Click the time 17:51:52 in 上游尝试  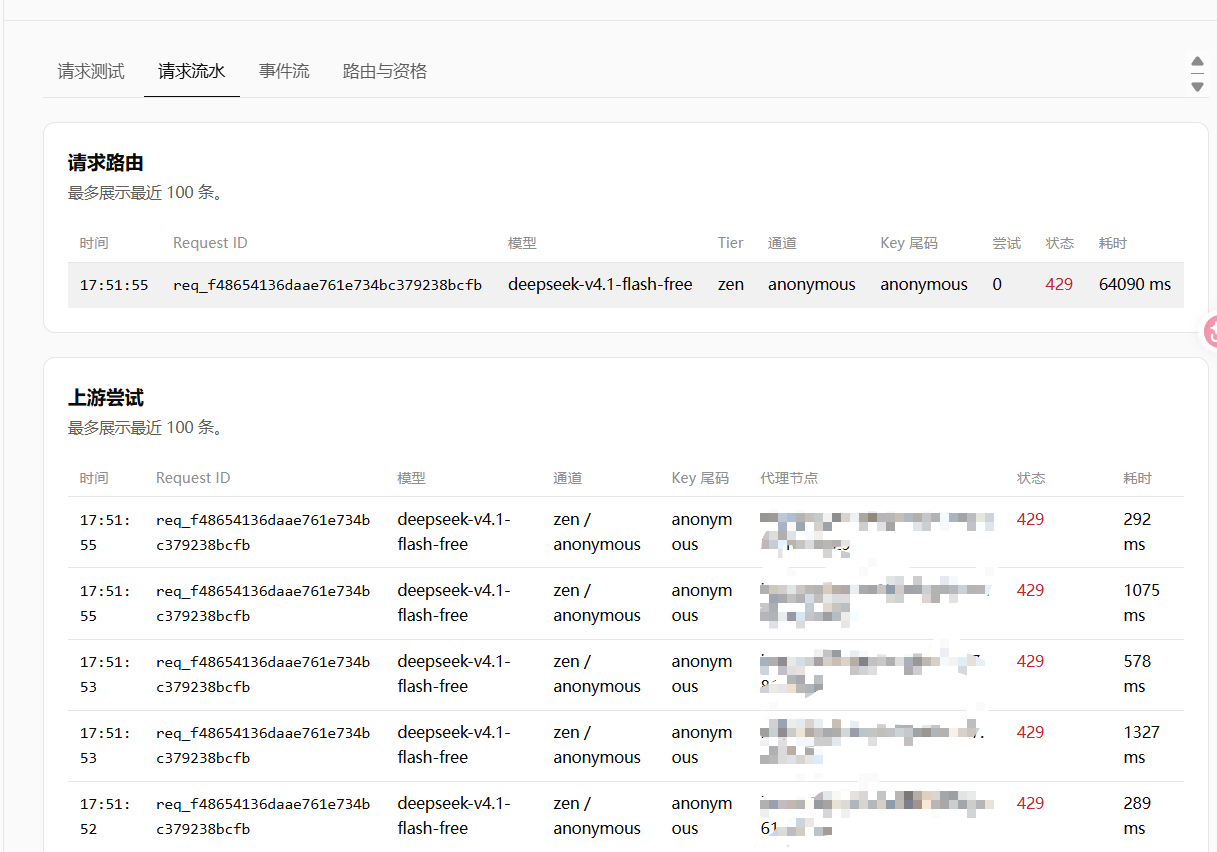[x=105, y=816]
